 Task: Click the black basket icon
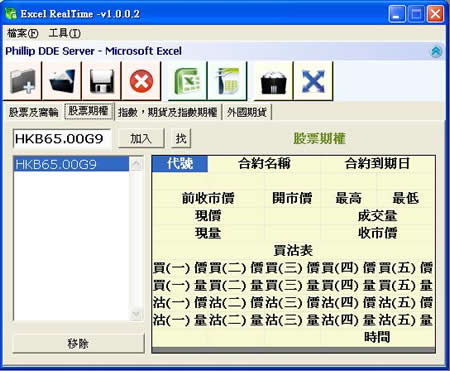(273, 81)
